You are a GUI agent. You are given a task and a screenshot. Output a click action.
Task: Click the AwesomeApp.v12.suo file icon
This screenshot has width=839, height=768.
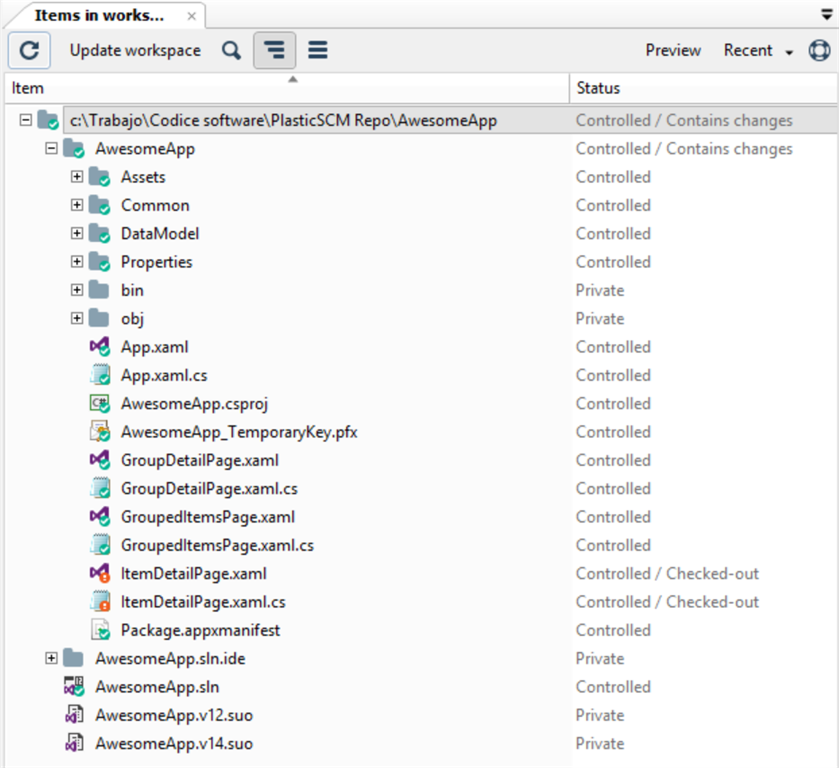click(74, 715)
